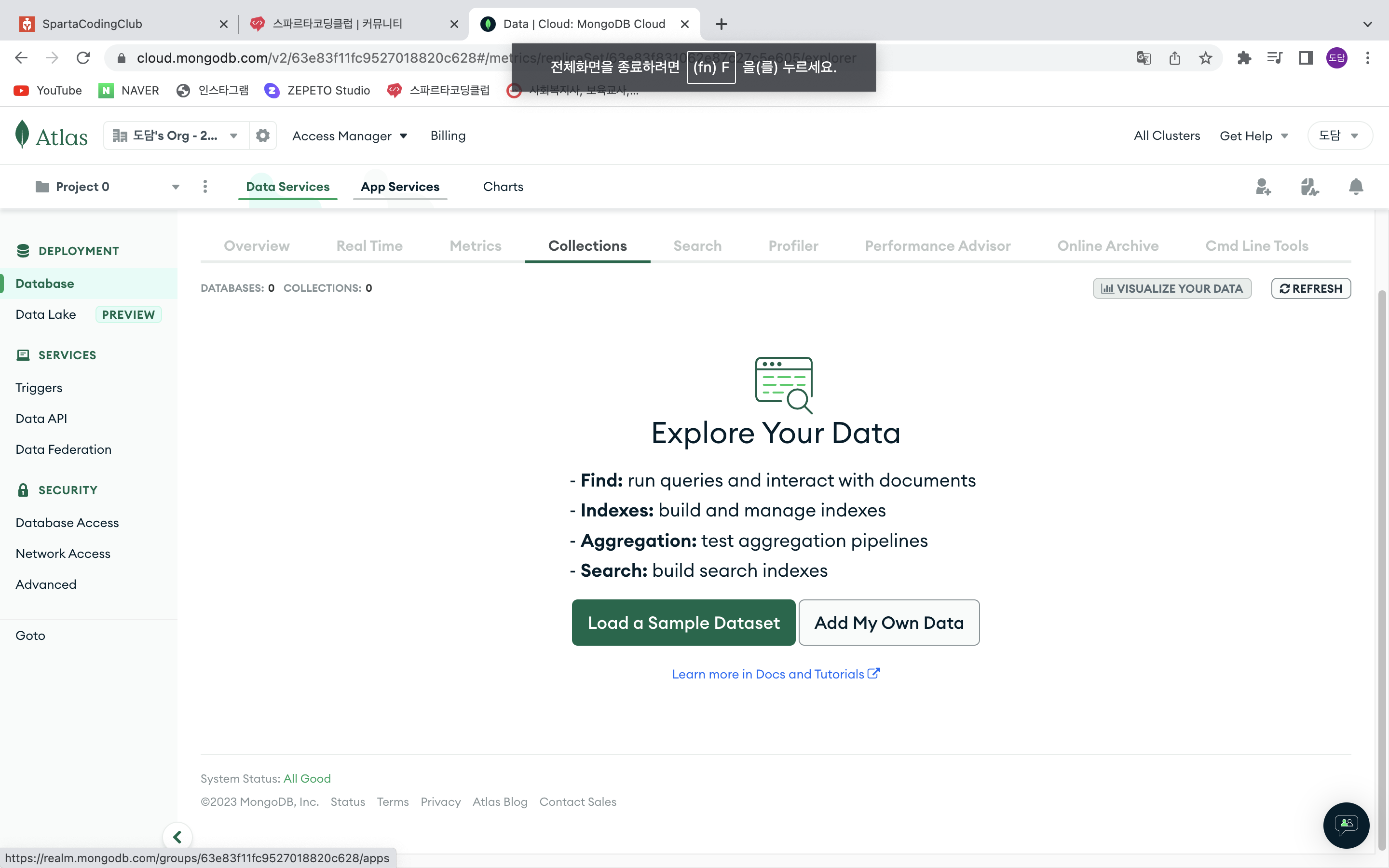This screenshot has height=868, width=1389.
Task: Reload the current page
Action: tap(83, 57)
